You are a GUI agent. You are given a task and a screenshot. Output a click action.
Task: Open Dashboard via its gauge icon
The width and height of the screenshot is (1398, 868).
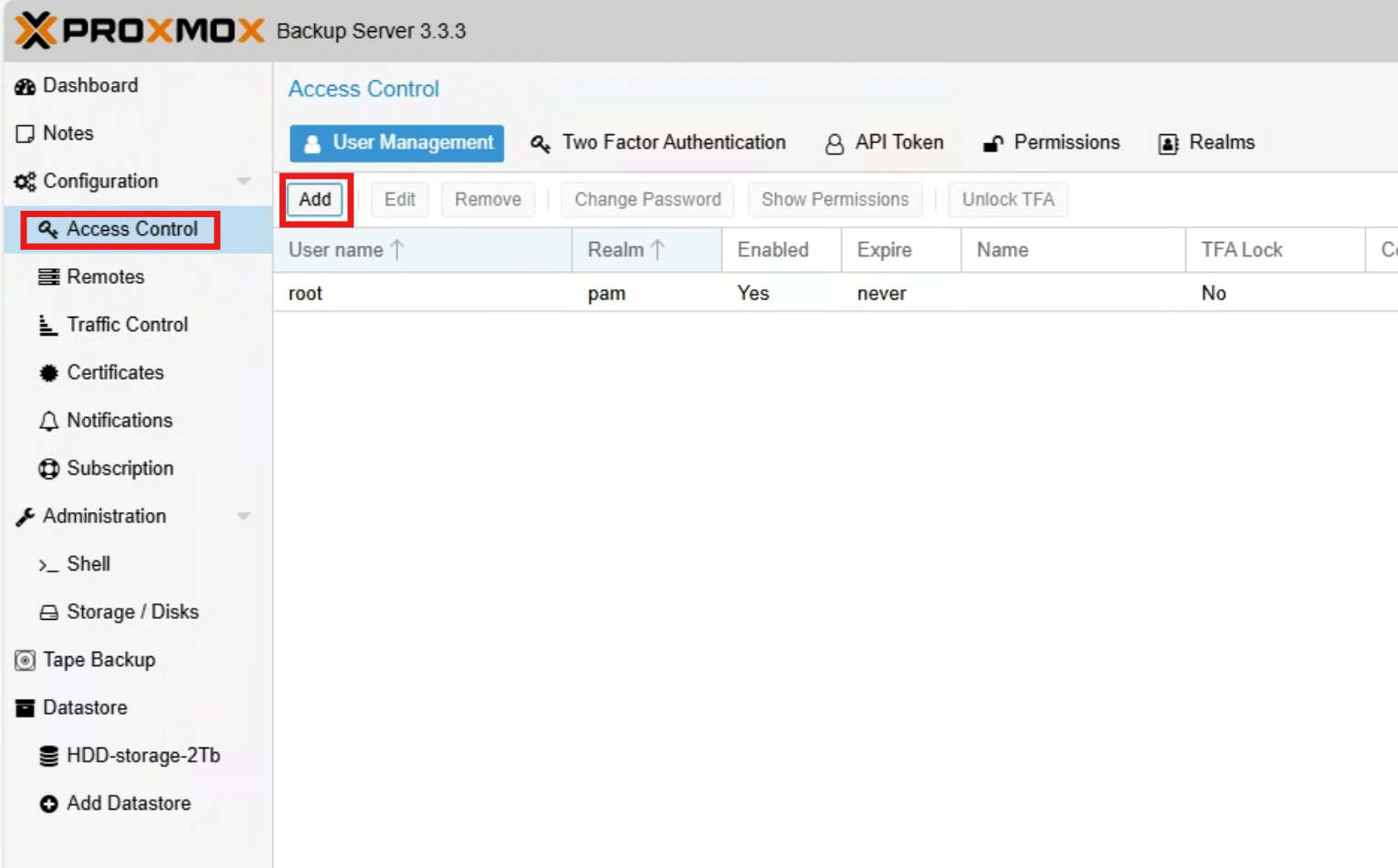tap(25, 86)
